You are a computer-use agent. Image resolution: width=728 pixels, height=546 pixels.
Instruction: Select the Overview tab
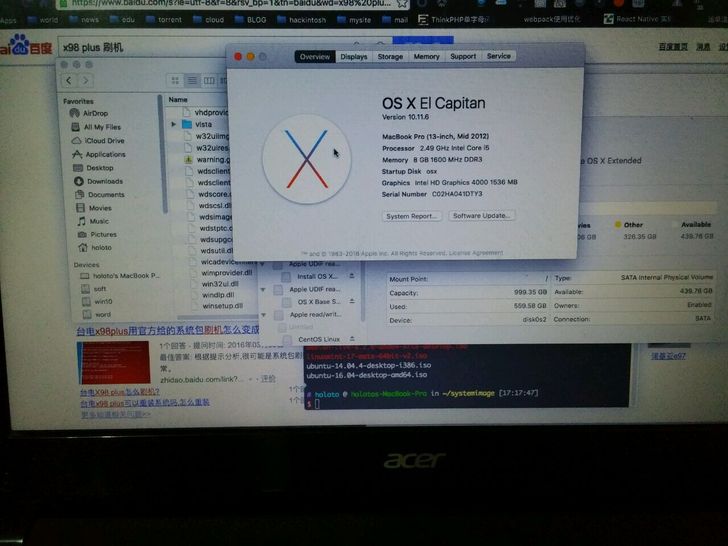pos(315,57)
